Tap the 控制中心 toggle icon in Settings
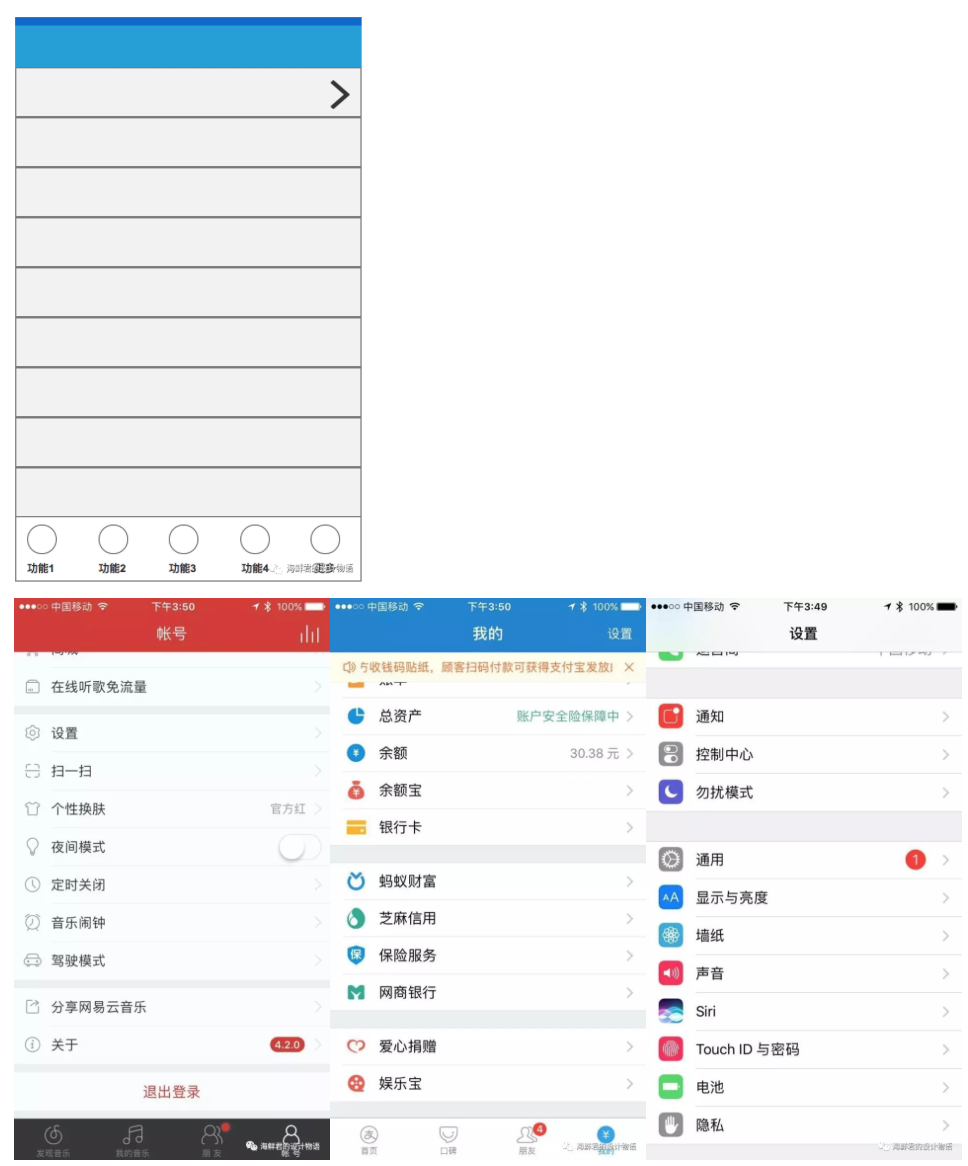This screenshot has height=1166, width=968. click(x=671, y=754)
